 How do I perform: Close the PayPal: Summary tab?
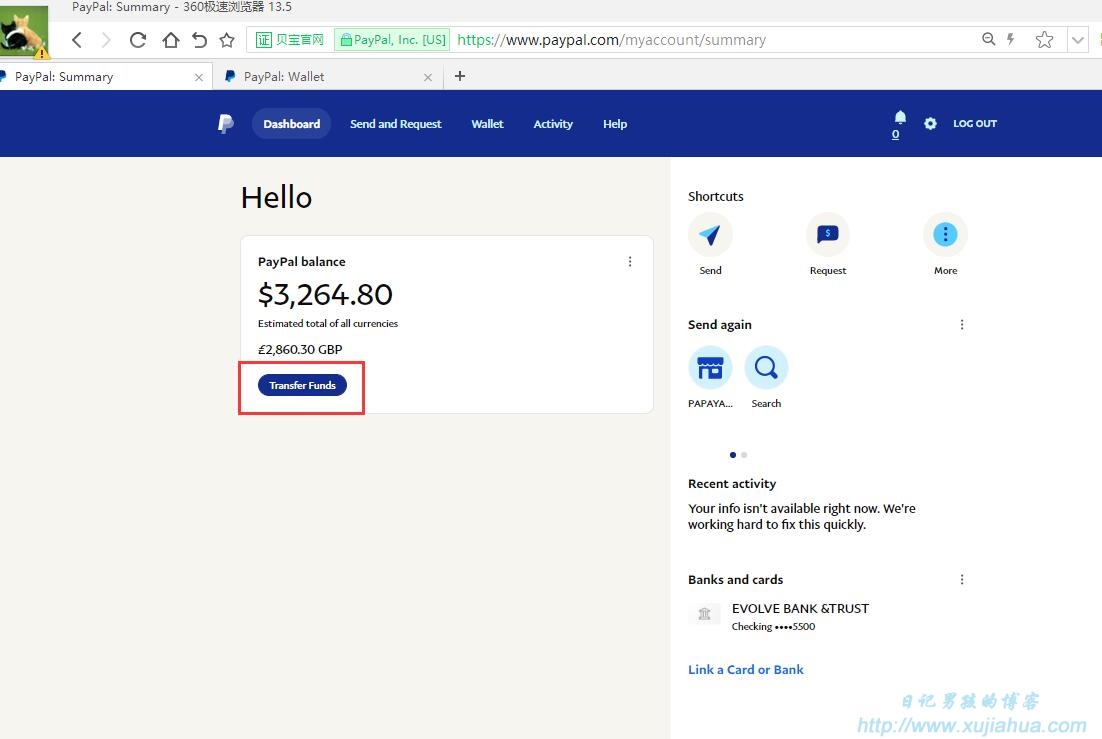point(199,77)
